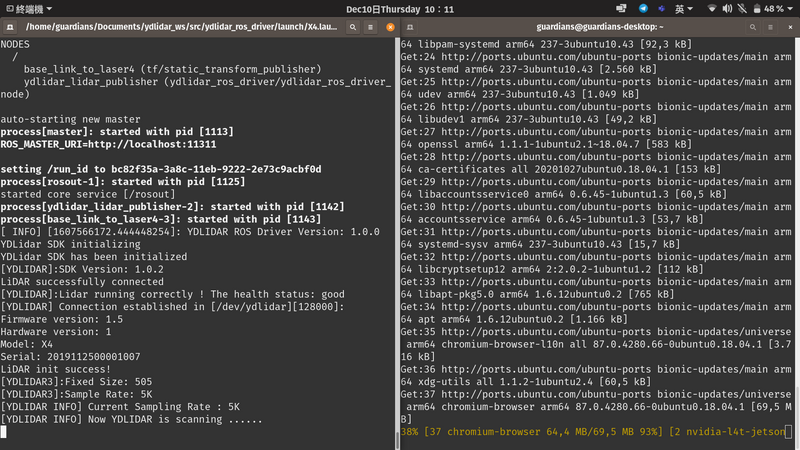Screen dimensions: 800x450
Task: Click the 'setting /run_id' line
Action: (x=161, y=169)
